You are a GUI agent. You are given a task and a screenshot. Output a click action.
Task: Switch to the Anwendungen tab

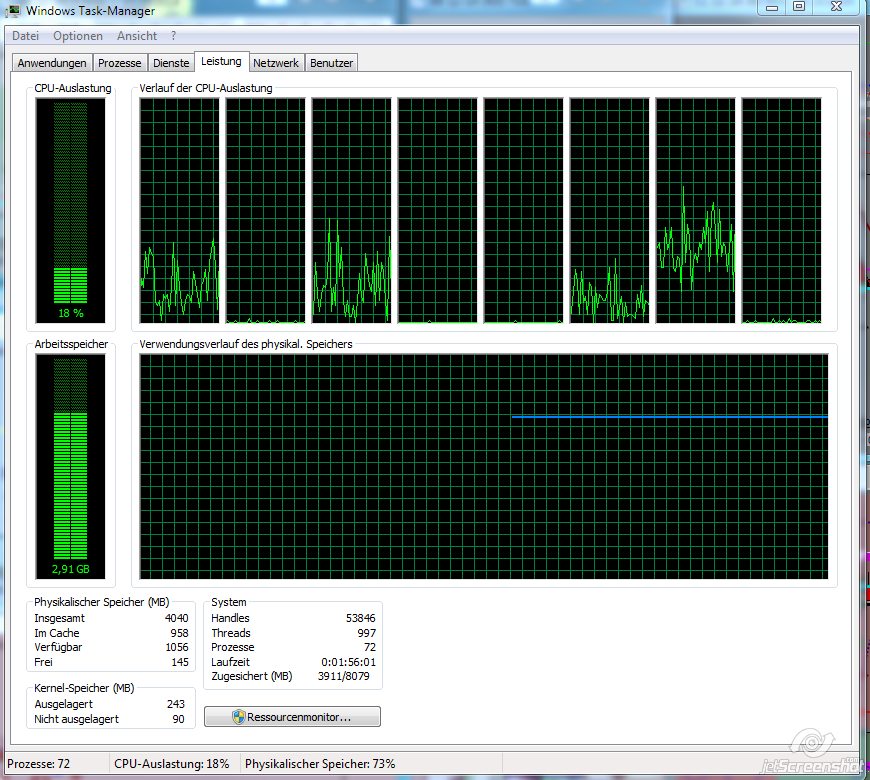52,63
